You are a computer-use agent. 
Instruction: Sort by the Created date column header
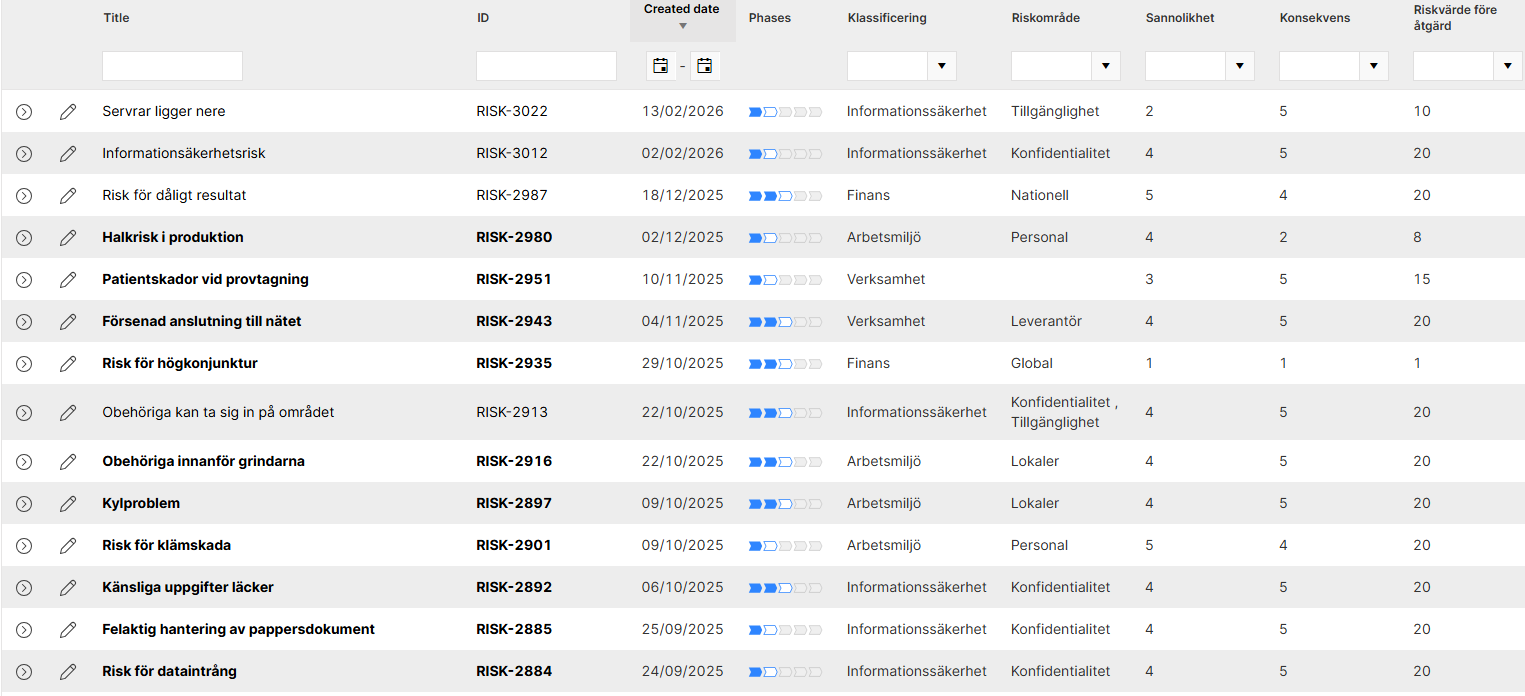[x=682, y=9]
